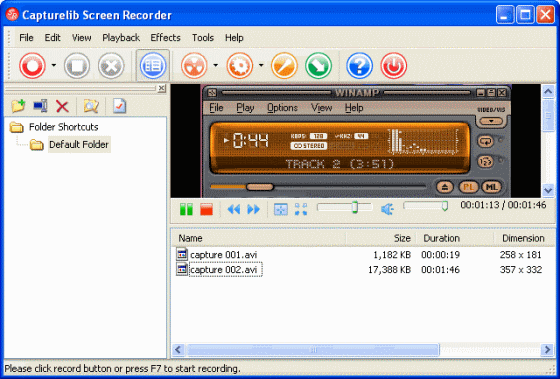Image resolution: width=560 pixels, height=379 pixels.
Task: Click the orange radiation-symbol toolbar button
Action: 194,66
